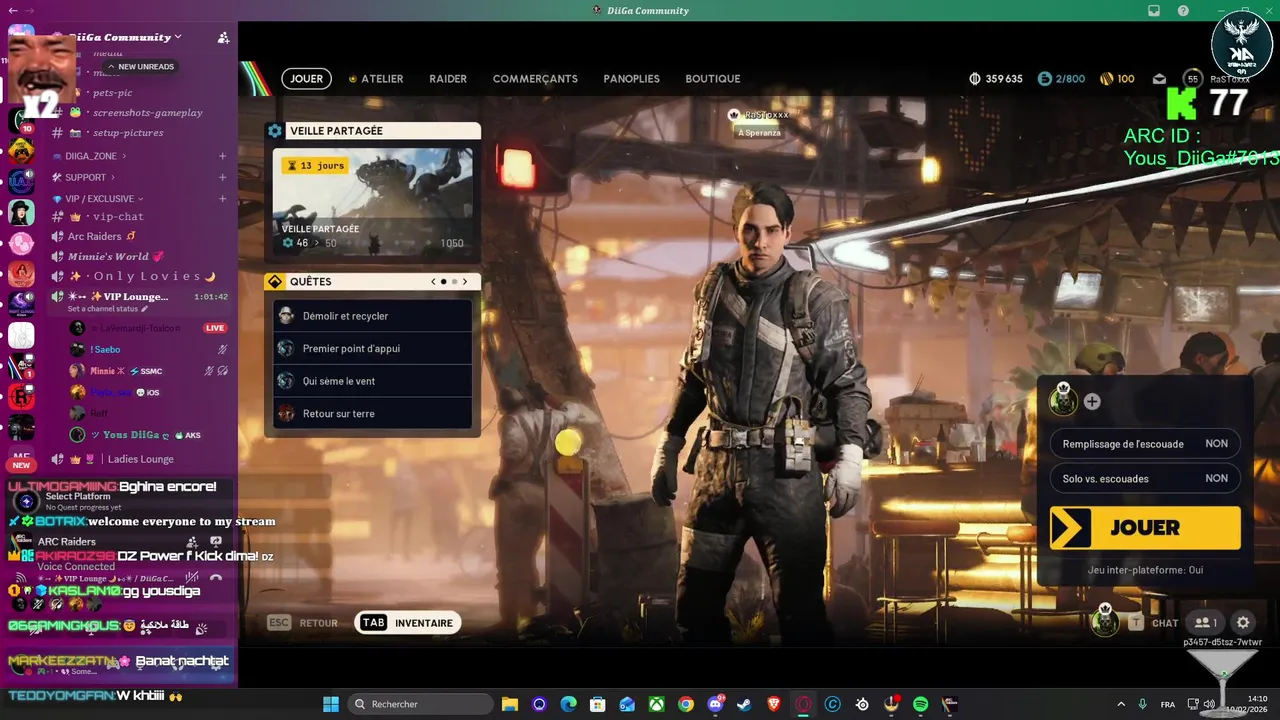Create channel in SUPPORT plus button
Screen dimensions: 1280x720
click(222, 177)
